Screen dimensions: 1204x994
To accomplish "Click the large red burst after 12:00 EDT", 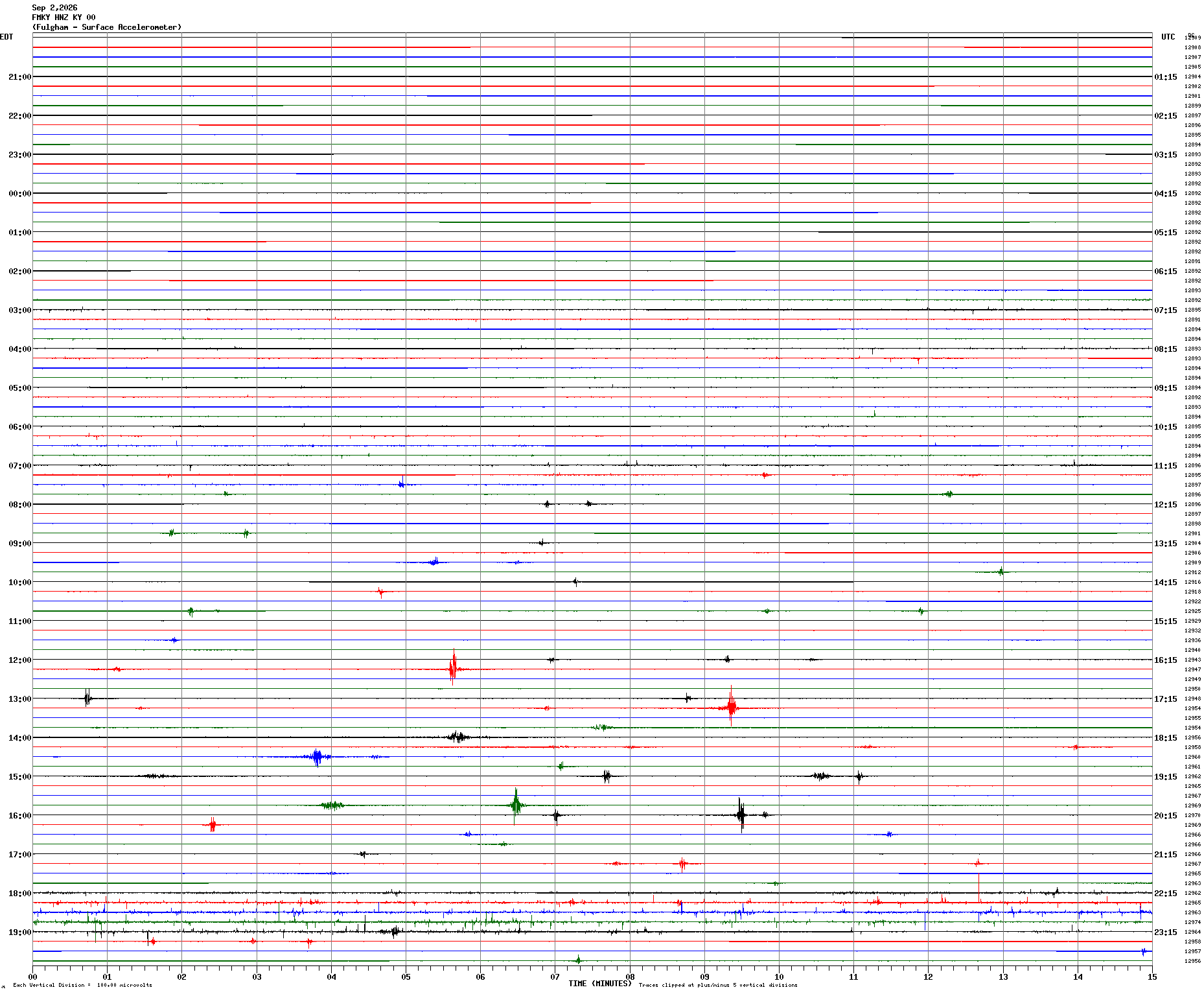I will pyautogui.click(x=453, y=667).
